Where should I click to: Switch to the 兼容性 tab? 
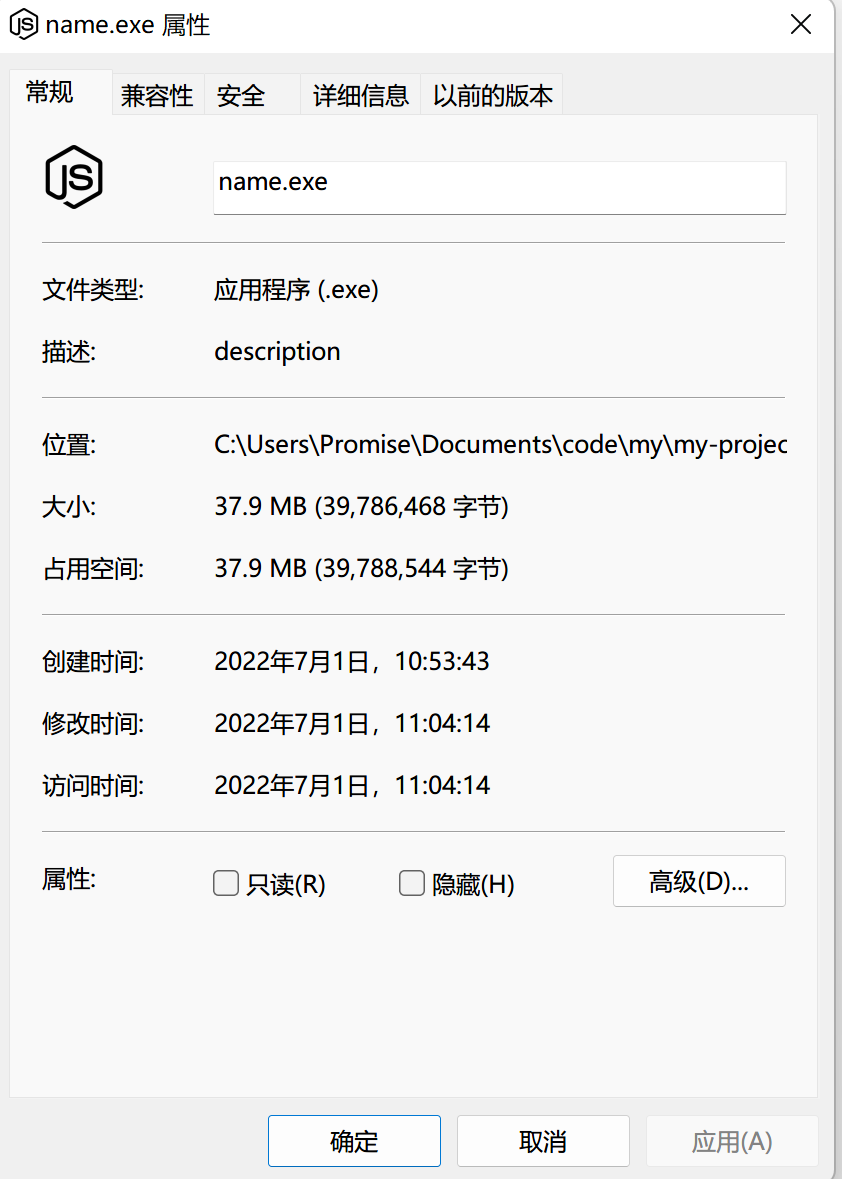pos(157,94)
